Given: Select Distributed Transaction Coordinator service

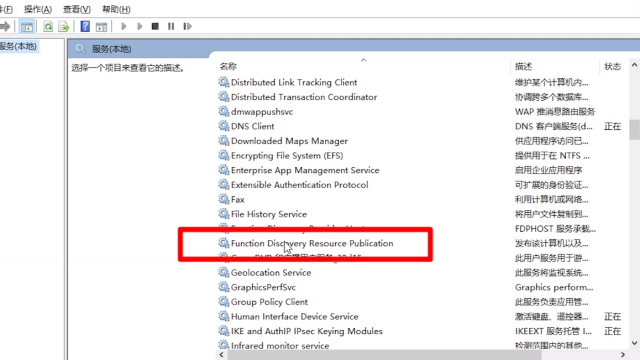Looking at the screenshot, I should click(304, 97).
